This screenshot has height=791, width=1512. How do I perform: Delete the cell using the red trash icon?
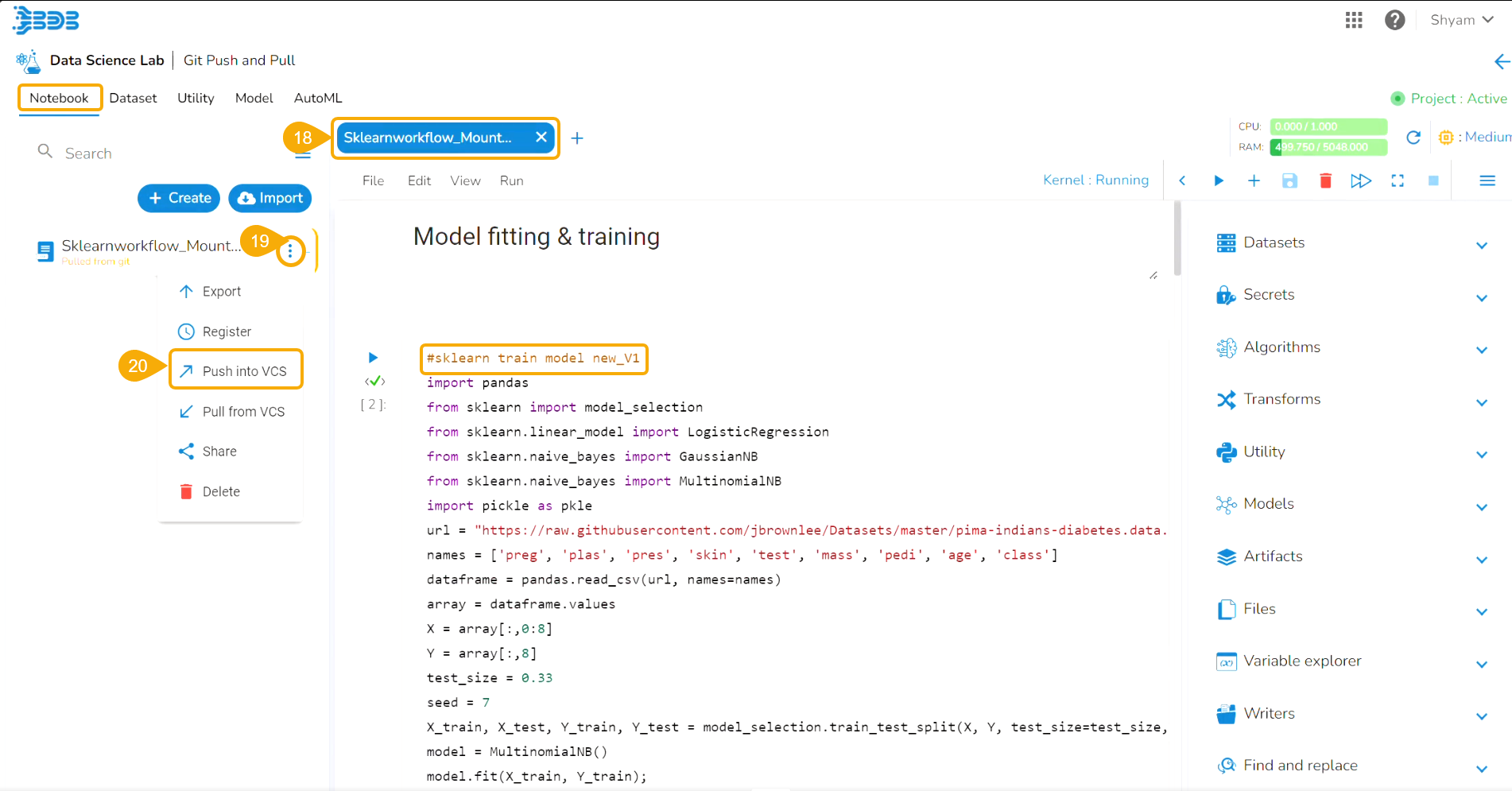pos(1325,180)
